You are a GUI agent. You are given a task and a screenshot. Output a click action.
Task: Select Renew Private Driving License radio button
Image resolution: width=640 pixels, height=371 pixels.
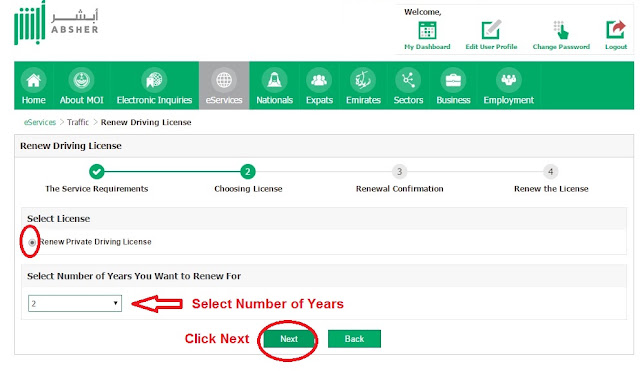coord(32,242)
